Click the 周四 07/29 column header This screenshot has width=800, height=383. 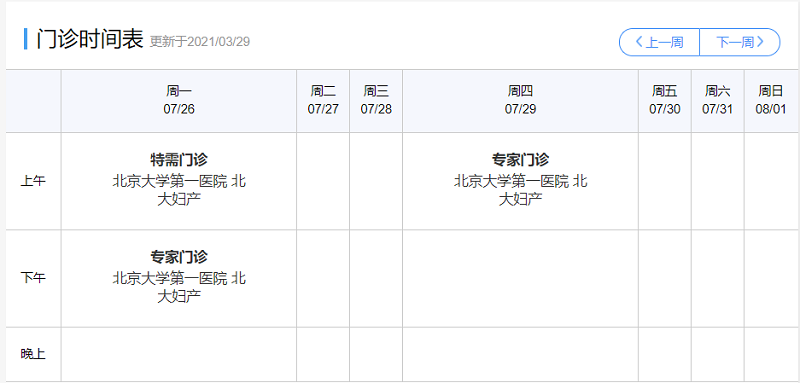520,100
